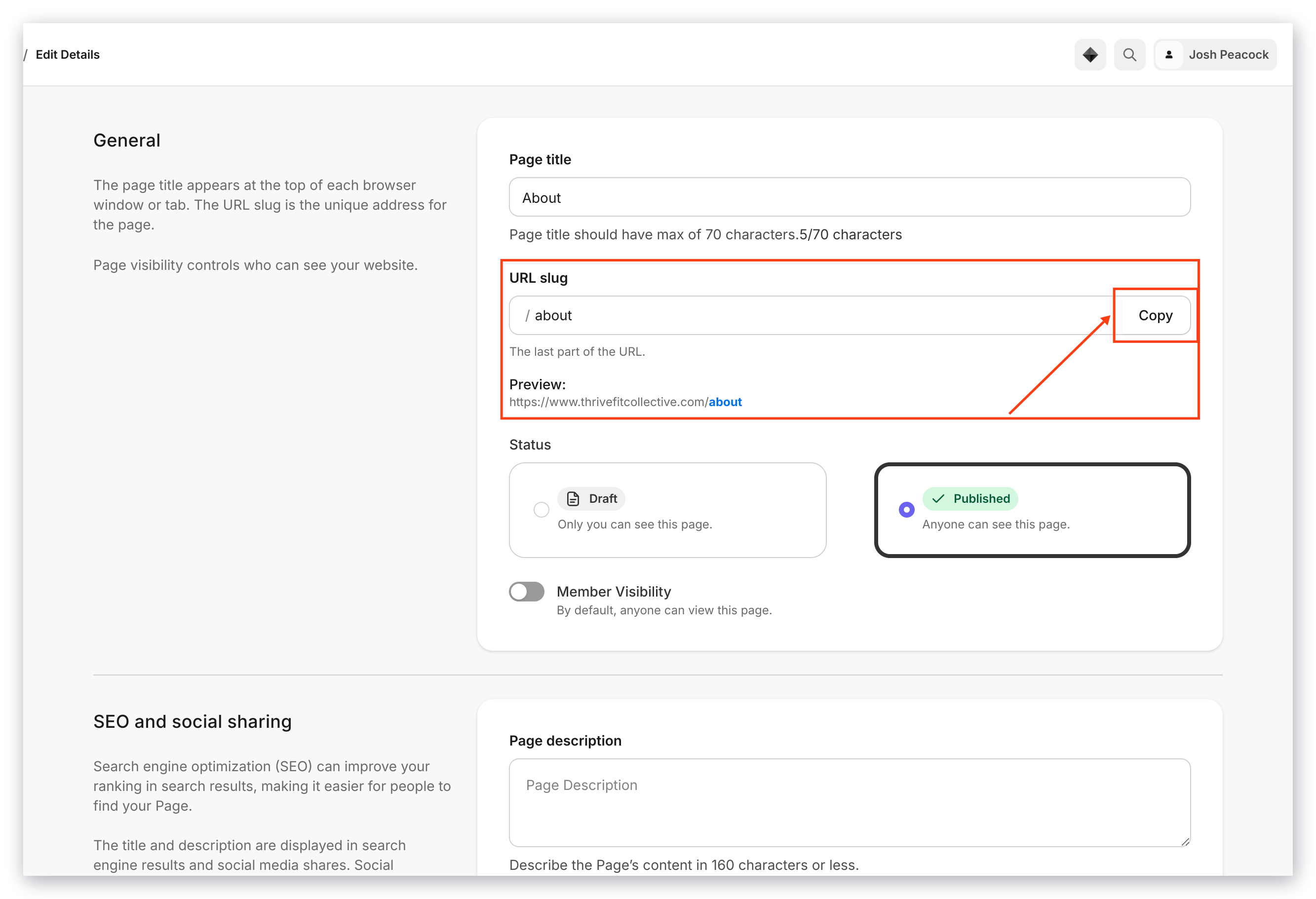The width and height of the screenshot is (1316, 899).
Task: Click into the Page title field
Action: tap(850, 197)
